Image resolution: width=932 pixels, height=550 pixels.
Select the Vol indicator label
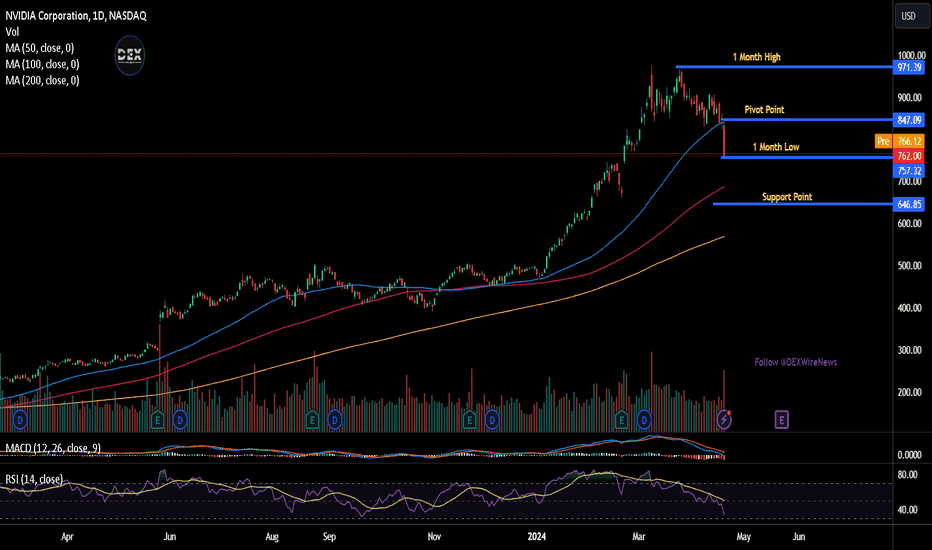tap(12, 32)
